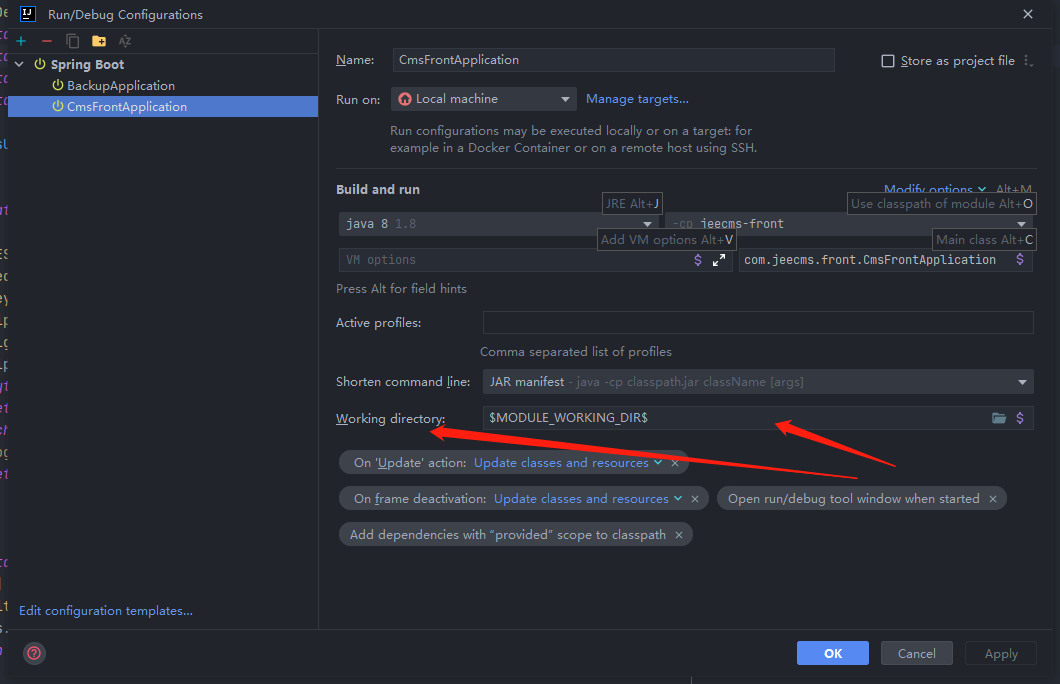Collapse the Spring Boot tree node
Viewport: 1060px width, 684px height.
(x=20, y=64)
